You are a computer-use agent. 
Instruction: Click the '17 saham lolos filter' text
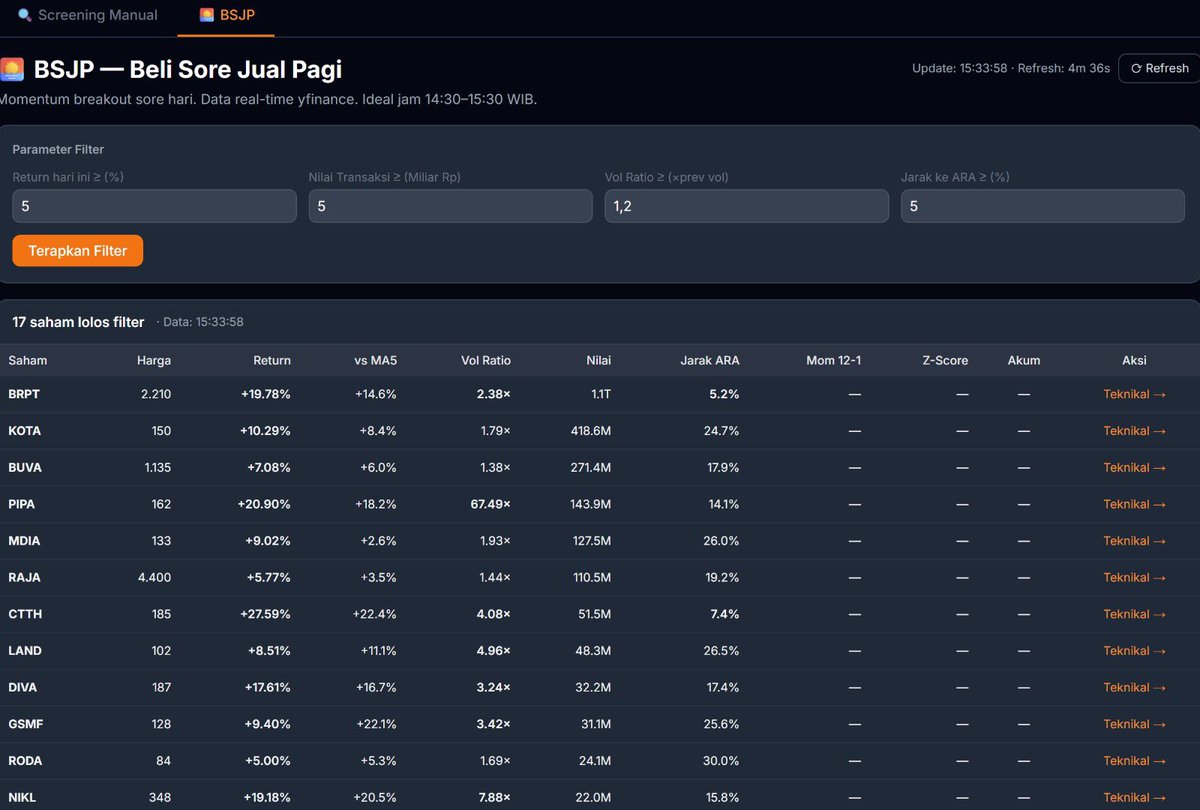pos(78,322)
